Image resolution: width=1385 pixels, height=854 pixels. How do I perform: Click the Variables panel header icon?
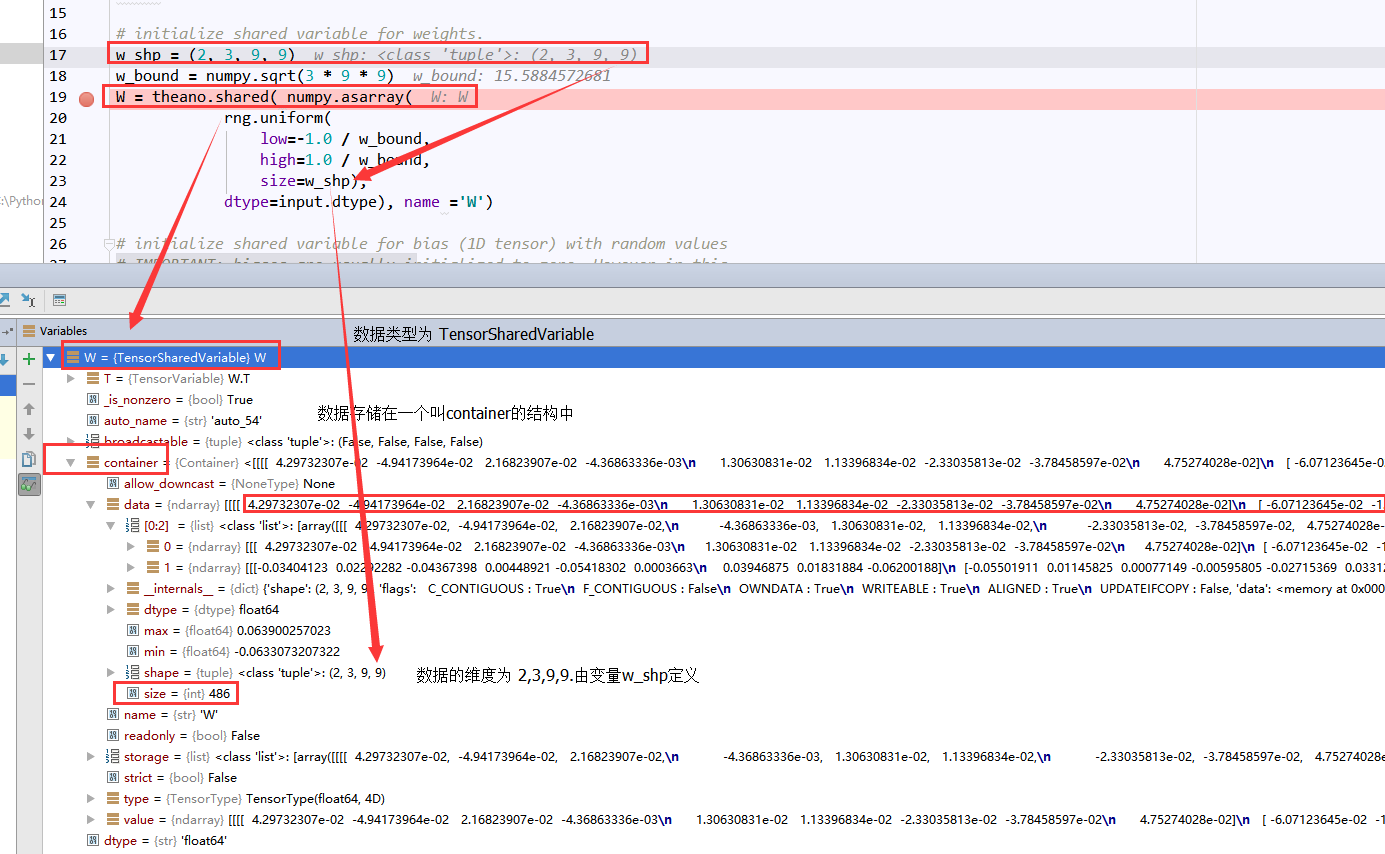point(28,331)
